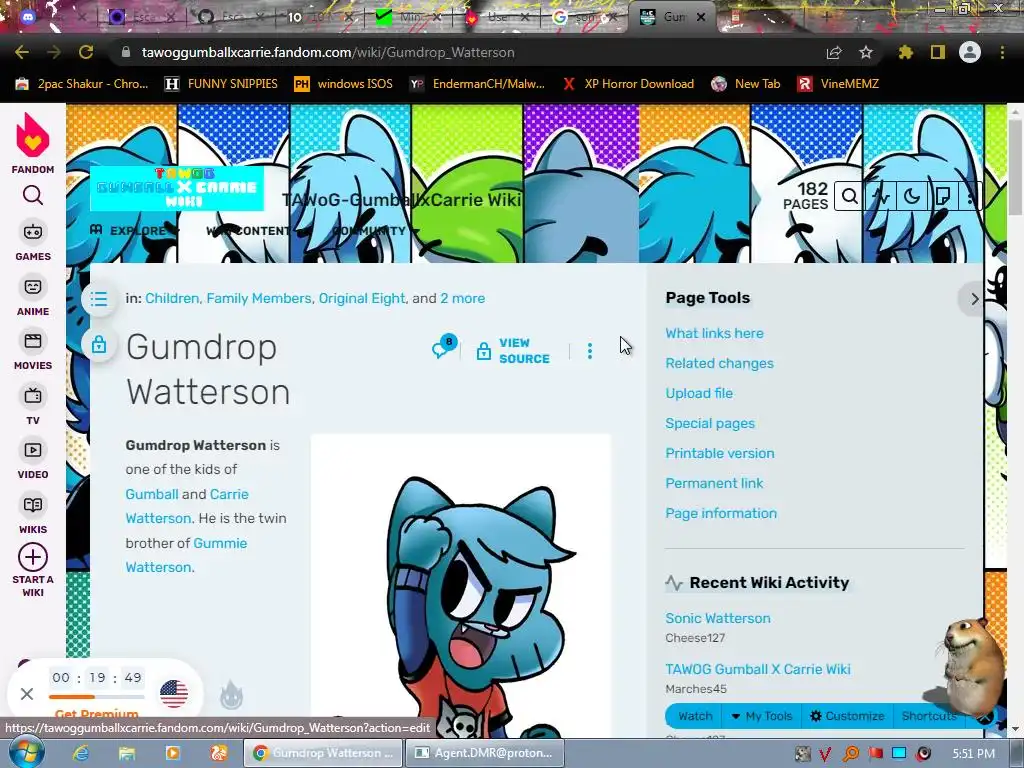
Task: Open Video section in Fandom sidebar
Action: click(33, 460)
